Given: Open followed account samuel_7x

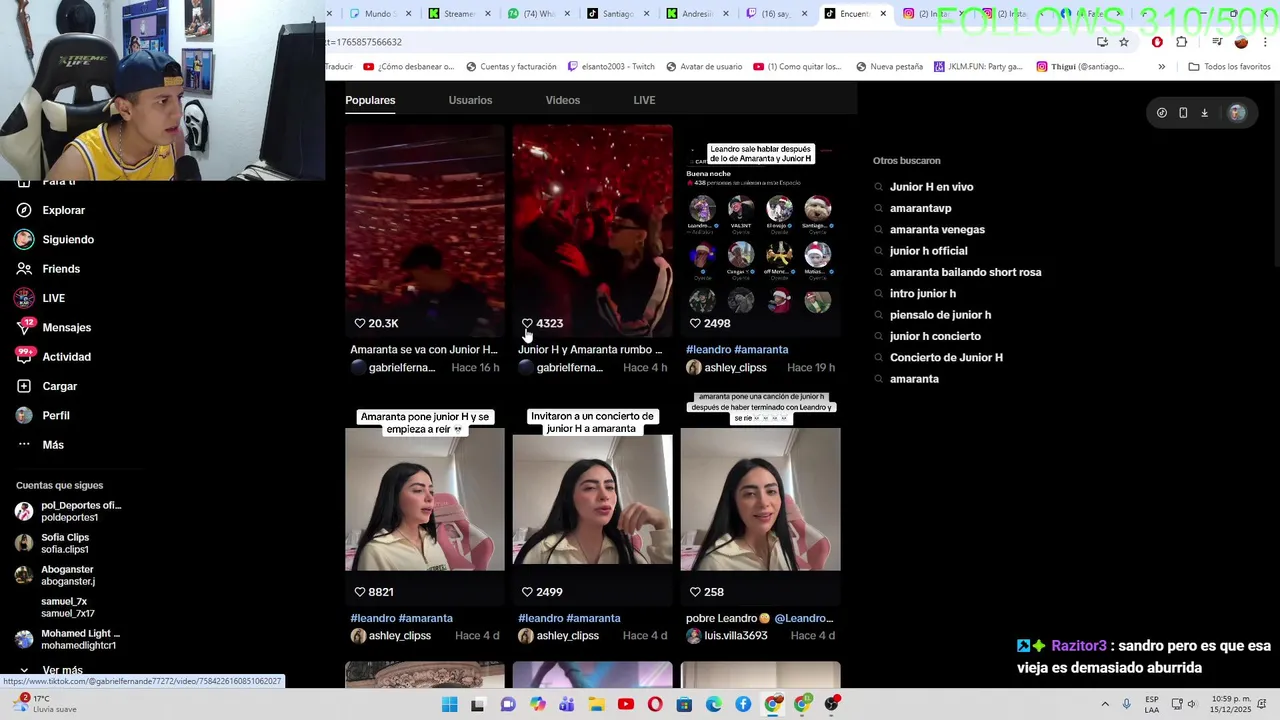Looking at the screenshot, I should pos(56,607).
